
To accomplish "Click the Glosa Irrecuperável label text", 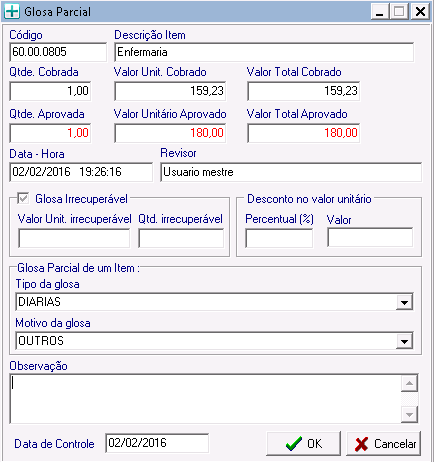I will [x=81, y=199].
